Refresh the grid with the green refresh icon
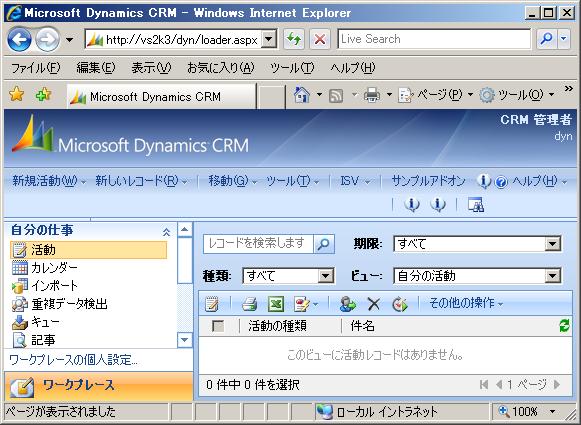Image resolution: width=581 pixels, height=425 pixels. [564, 326]
